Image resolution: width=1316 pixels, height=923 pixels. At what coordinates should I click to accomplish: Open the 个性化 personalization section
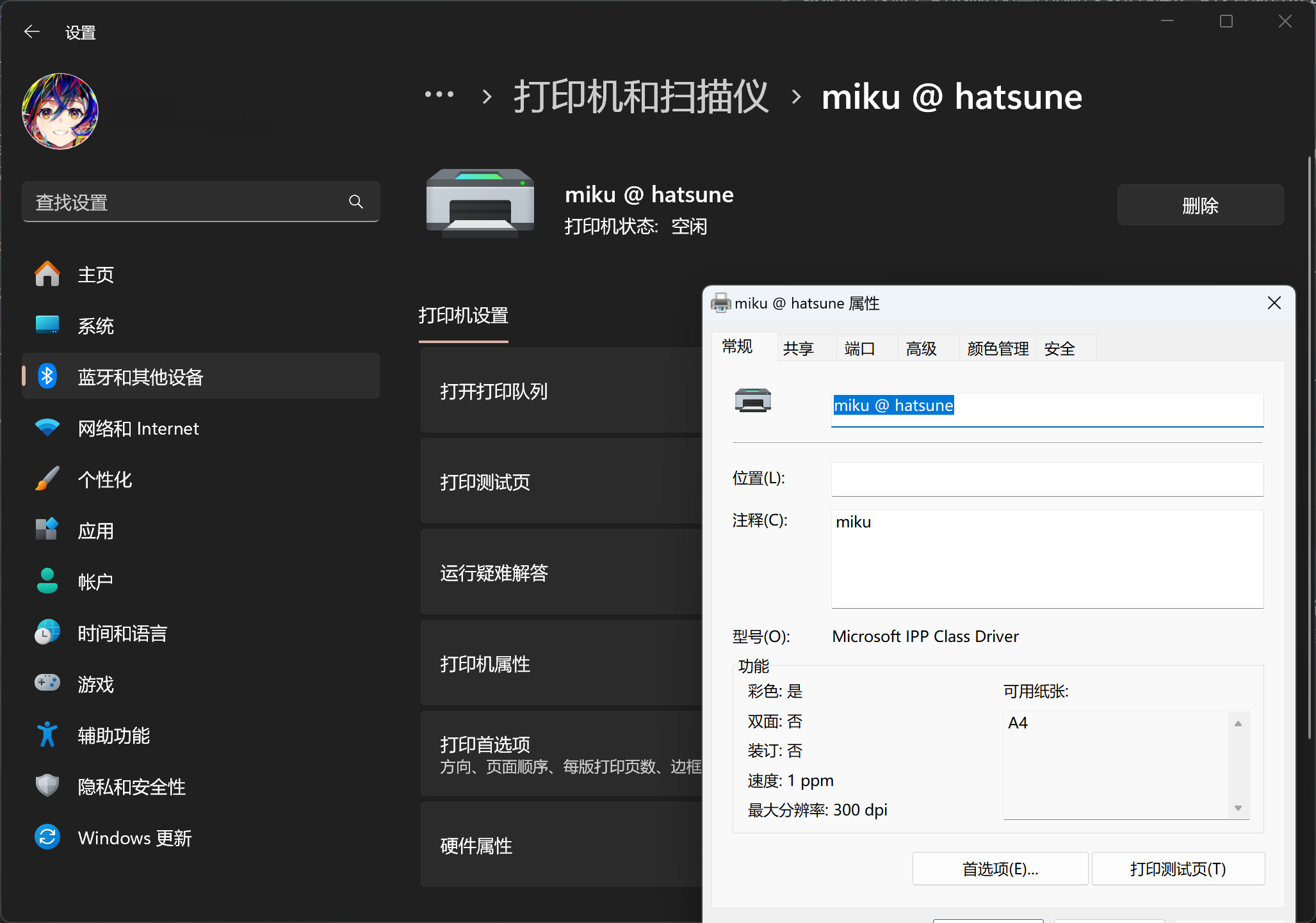pos(200,479)
